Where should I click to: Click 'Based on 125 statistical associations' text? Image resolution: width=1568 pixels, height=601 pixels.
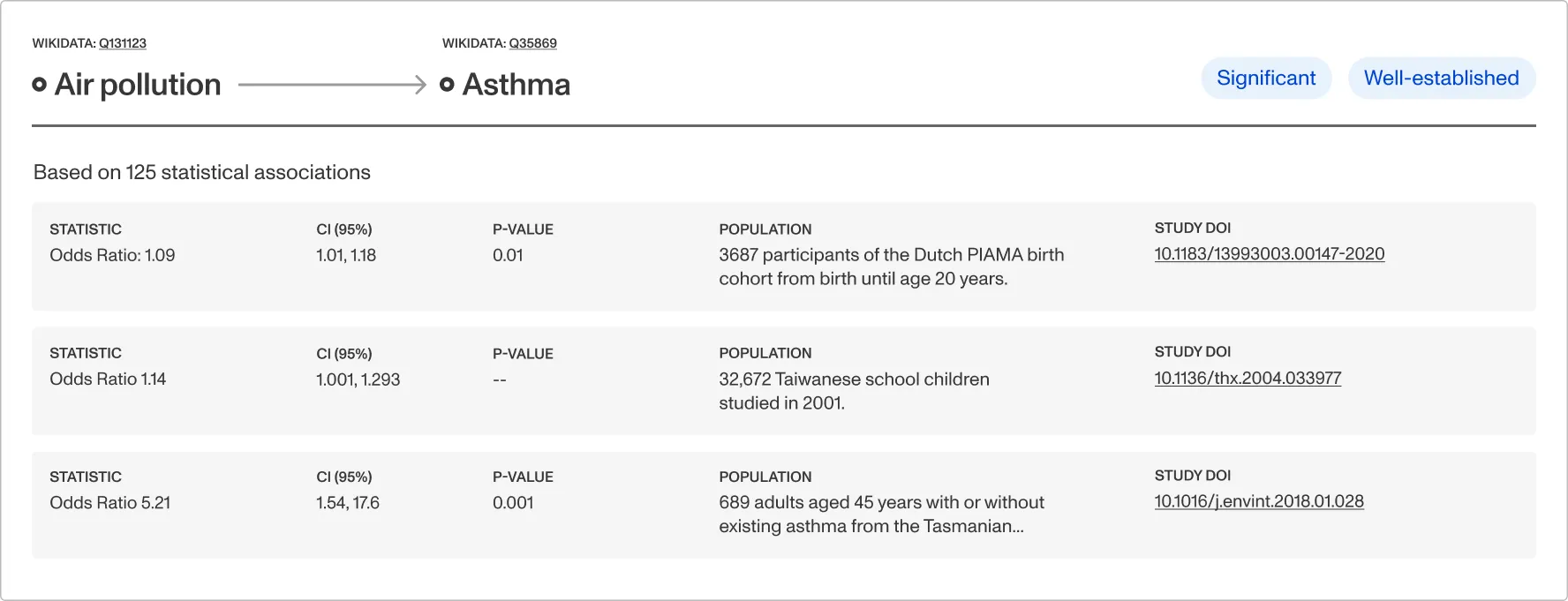[202, 172]
